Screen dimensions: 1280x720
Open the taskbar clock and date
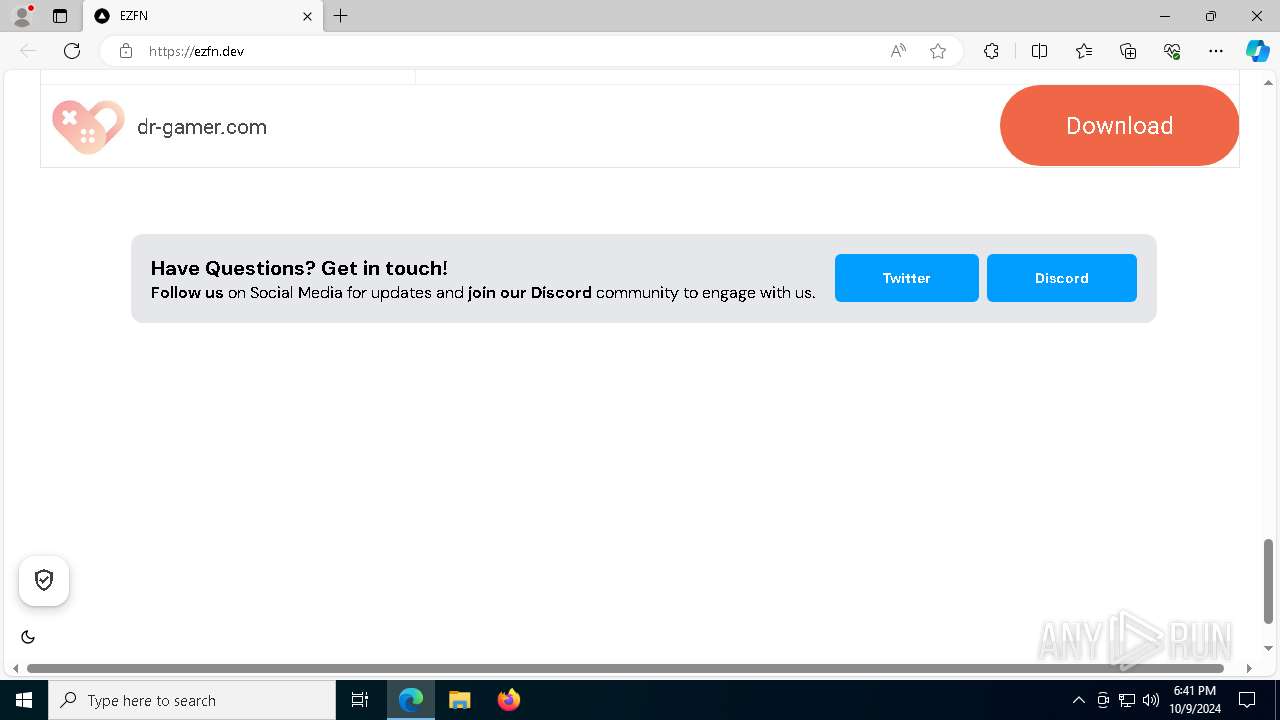(x=1194, y=700)
